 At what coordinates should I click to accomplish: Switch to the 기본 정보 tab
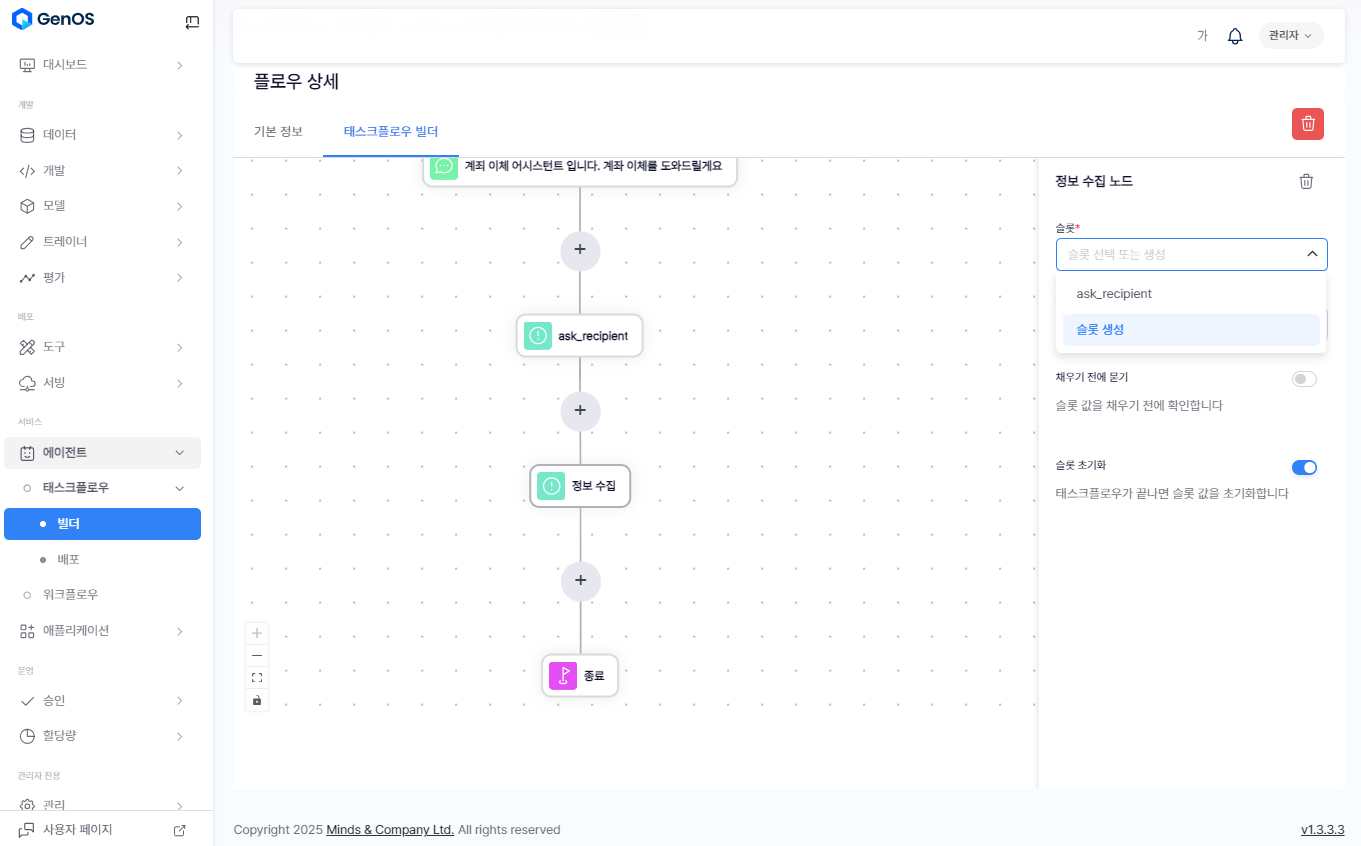[278, 132]
